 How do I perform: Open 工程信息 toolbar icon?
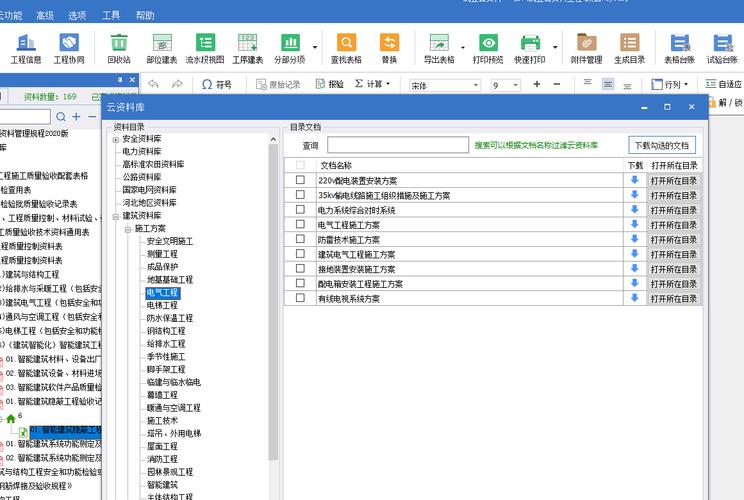coord(26,48)
